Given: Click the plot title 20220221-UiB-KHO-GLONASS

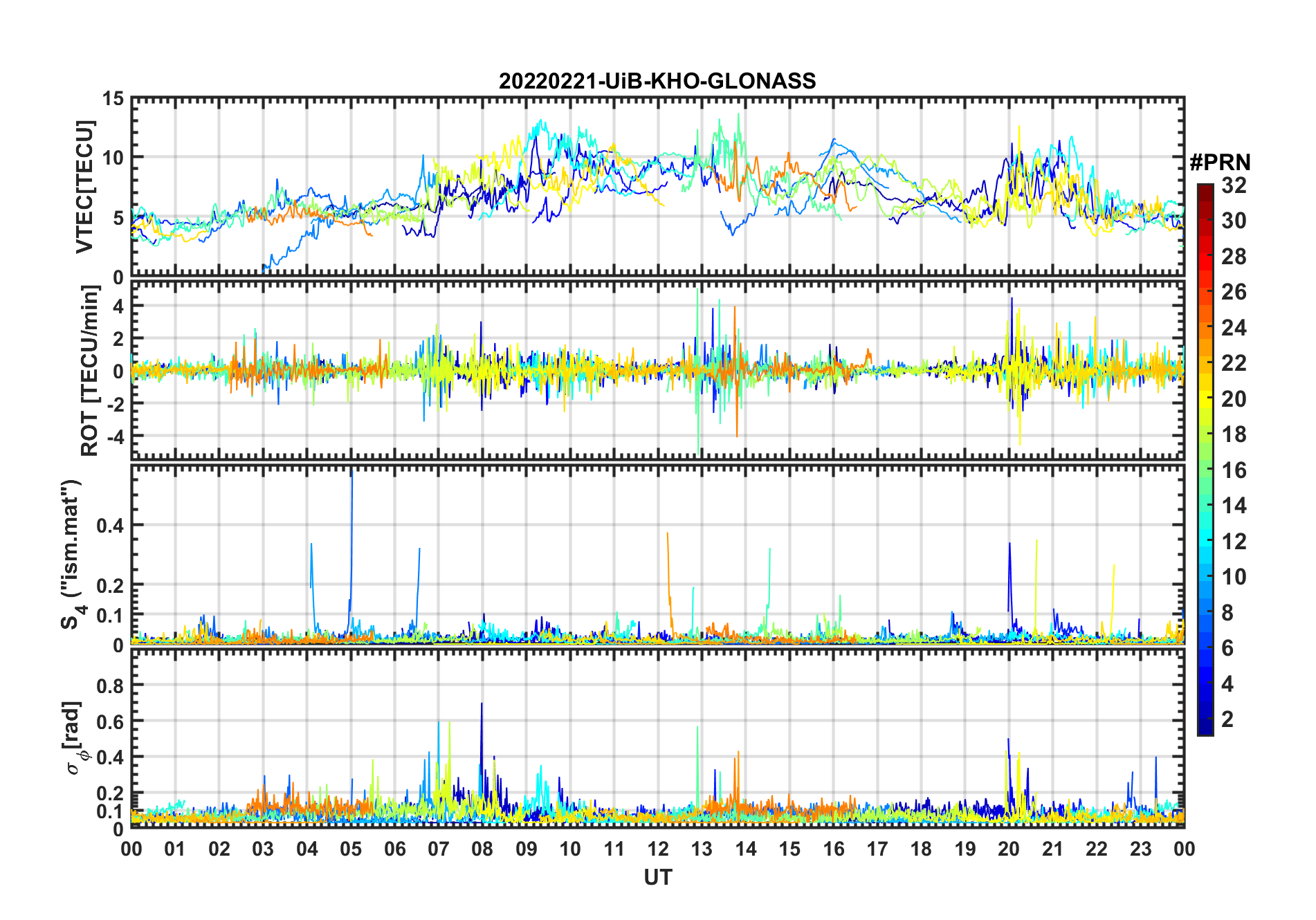Looking at the screenshot, I should tap(657, 82).
